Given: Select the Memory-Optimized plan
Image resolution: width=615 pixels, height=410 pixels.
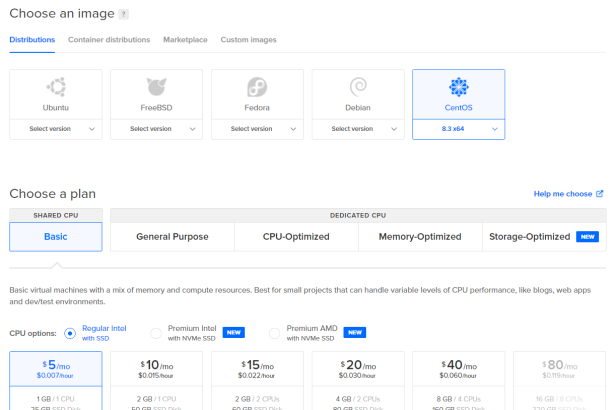Looking at the screenshot, I should (x=420, y=237).
